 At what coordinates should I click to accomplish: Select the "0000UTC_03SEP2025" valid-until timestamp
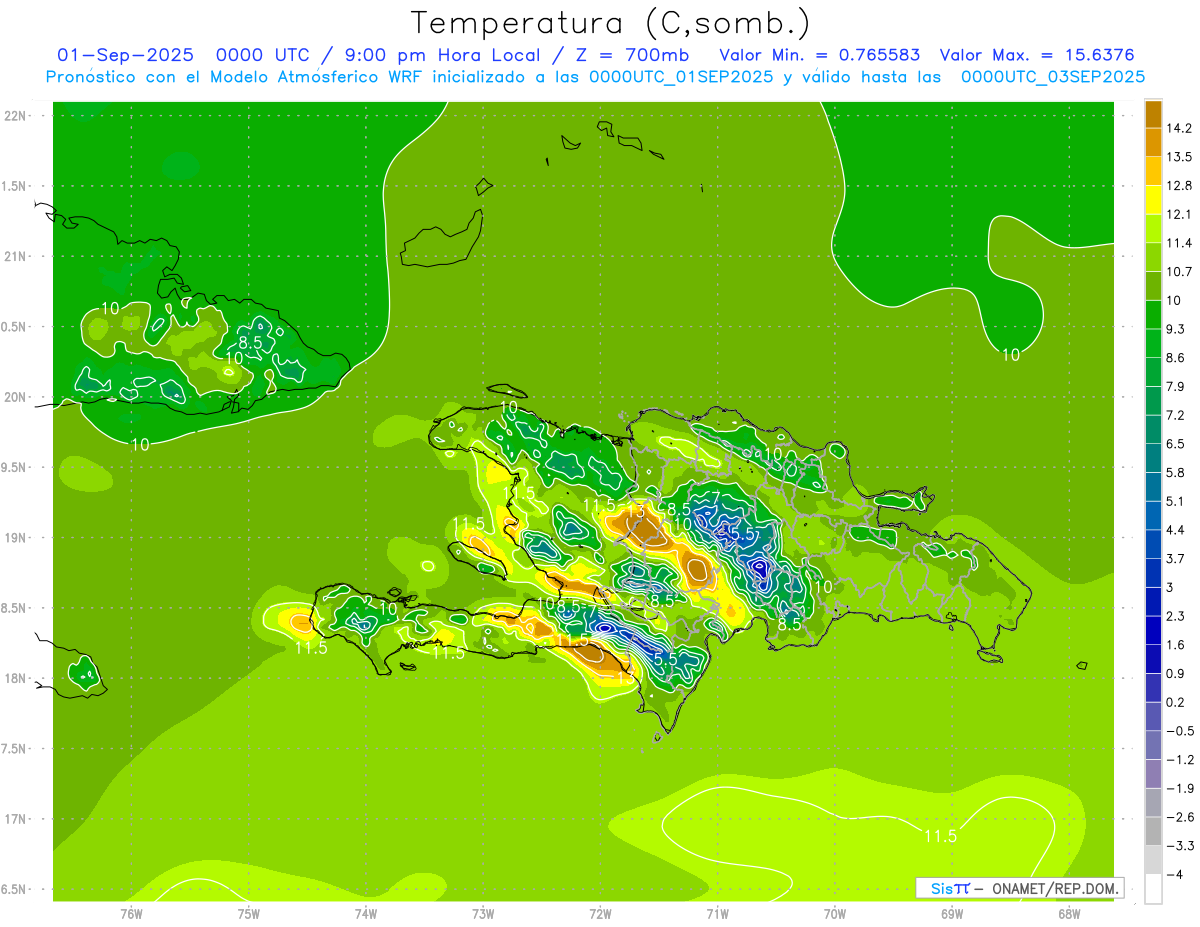click(x=1053, y=77)
